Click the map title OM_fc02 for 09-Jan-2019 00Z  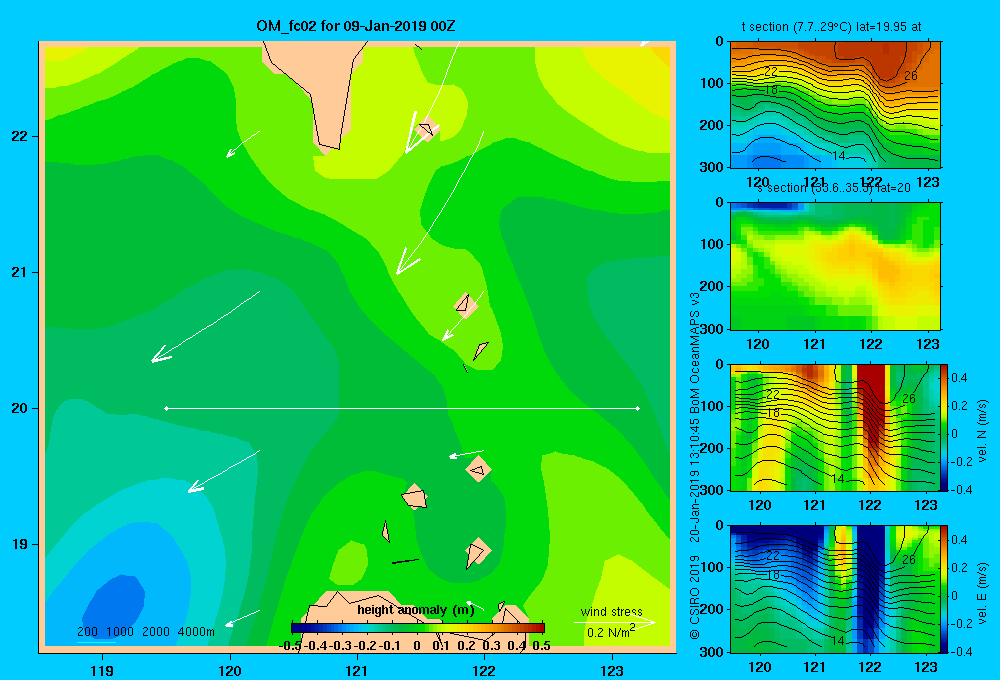tap(356, 26)
